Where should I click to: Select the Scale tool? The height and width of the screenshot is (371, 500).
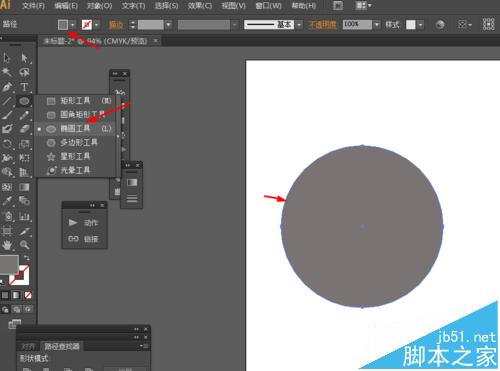click(x=24, y=144)
